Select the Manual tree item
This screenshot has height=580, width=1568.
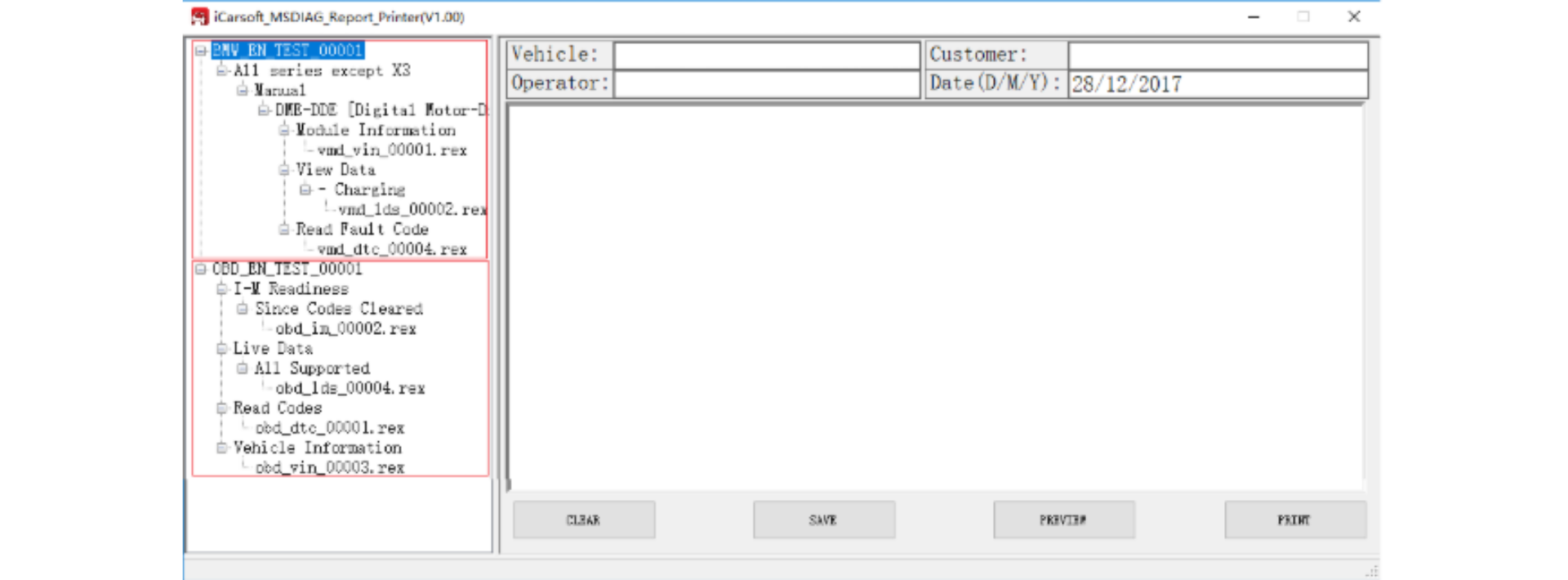(x=280, y=90)
